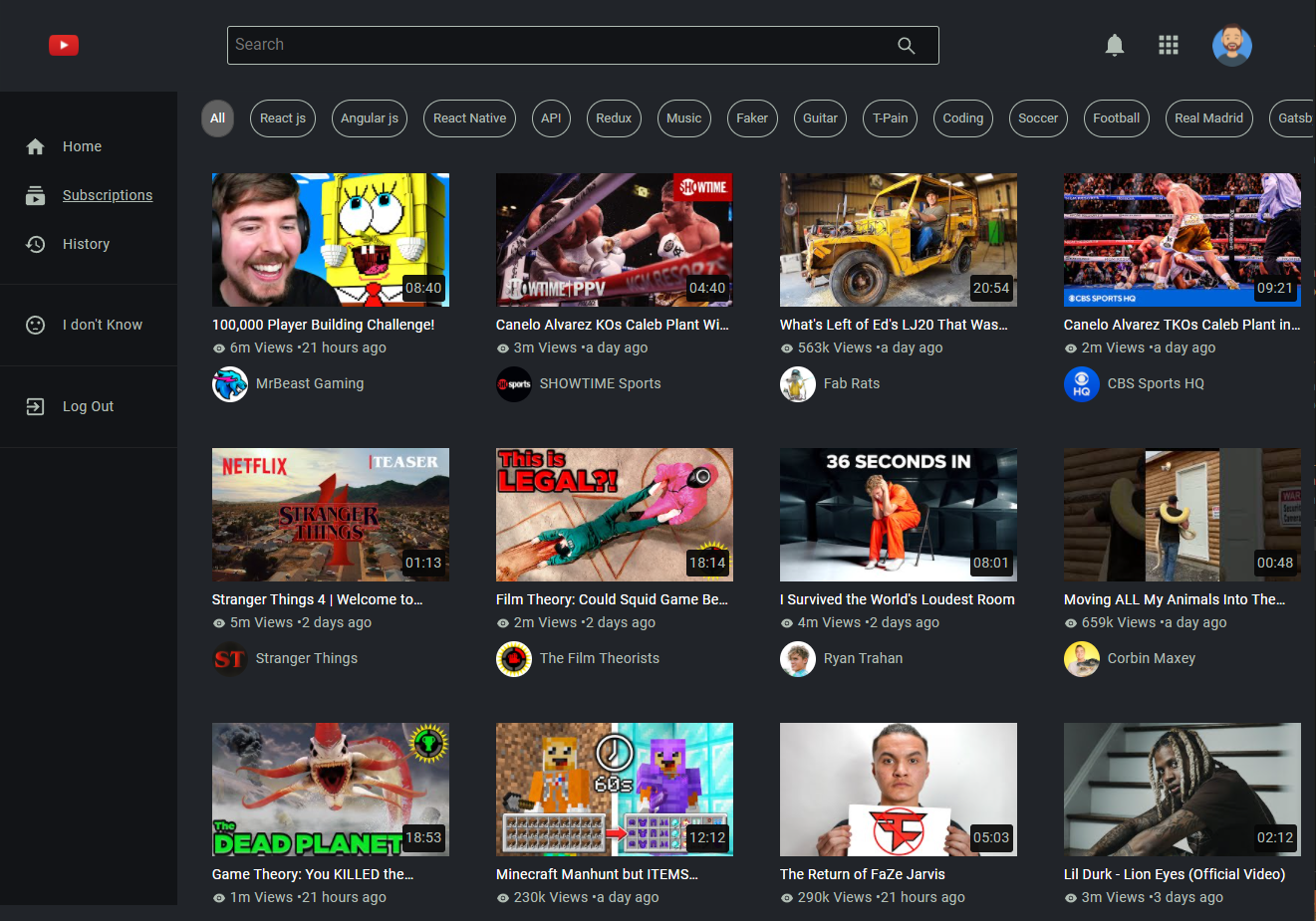This screenshot has width=1316, height=921.
Task: Click the title 'Minecraft Manhunt but ITEMS…'
Action: point(597,874)
